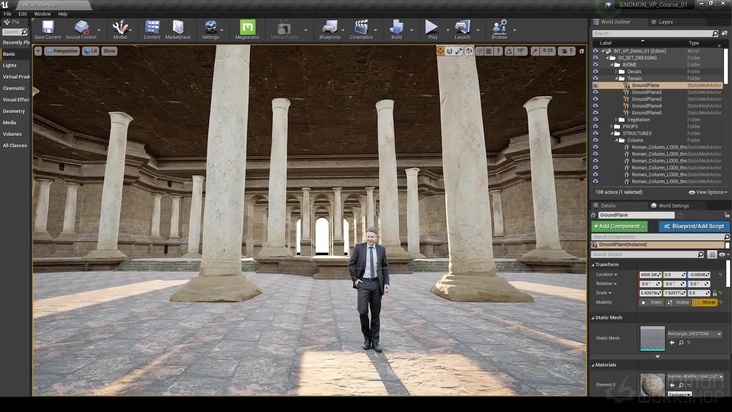
Task: Open the Content browser icon
Action: pos(152,27)
